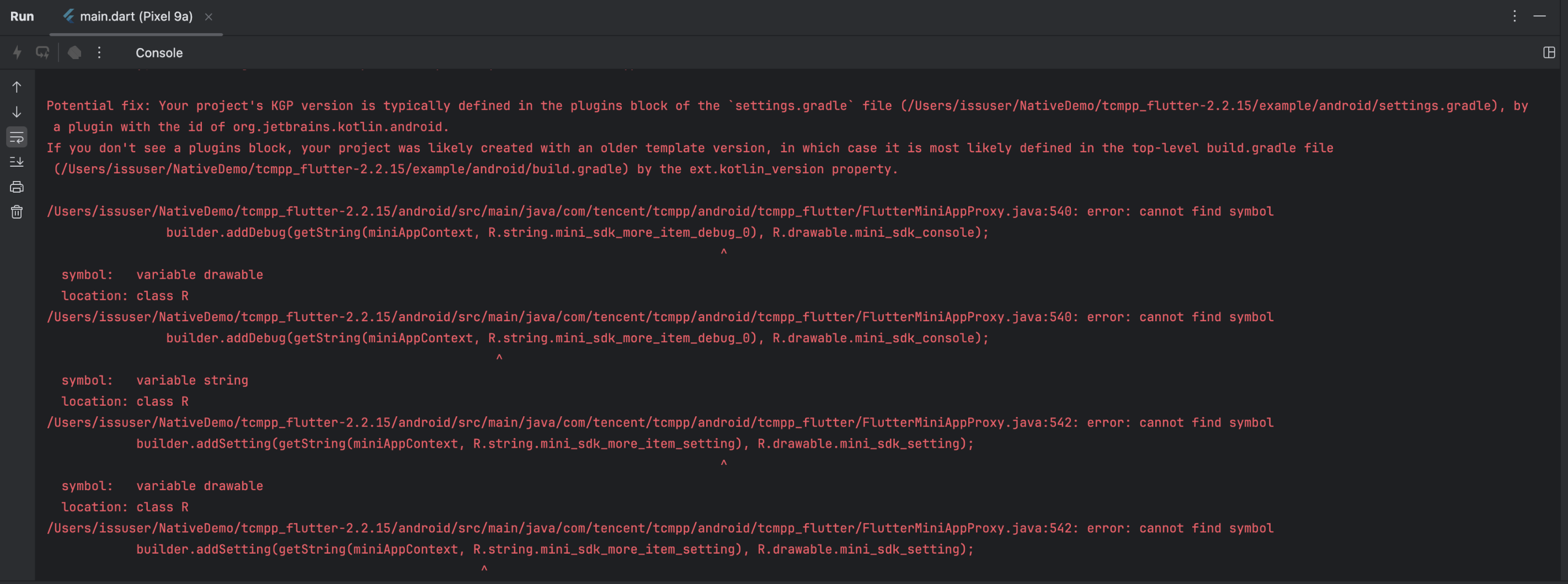Toggle scroll to end of console
The image size is (1568, 584).
[17, 162]
